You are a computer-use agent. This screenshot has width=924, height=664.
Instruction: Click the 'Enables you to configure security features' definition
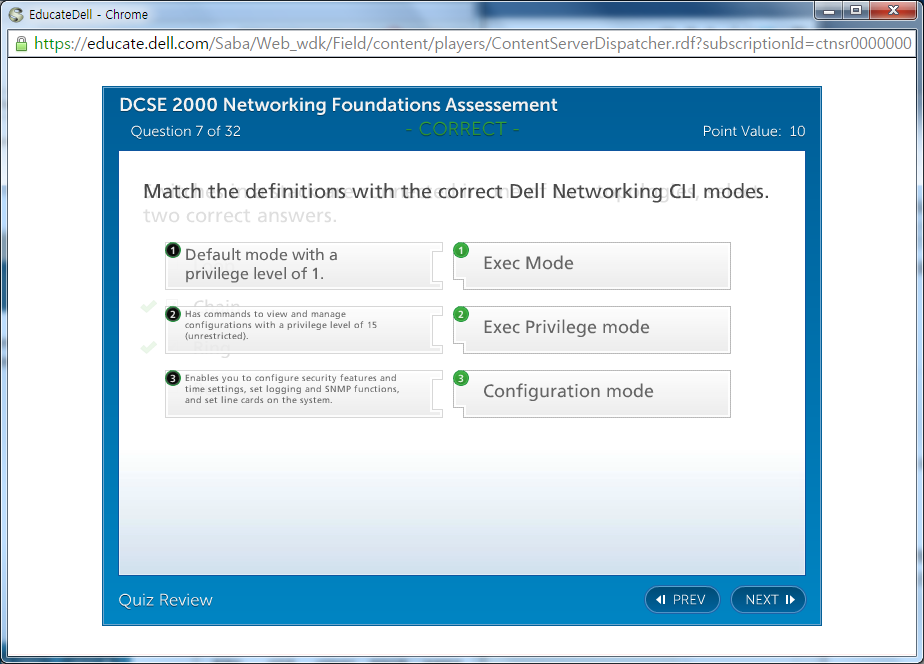pos(300,393)
